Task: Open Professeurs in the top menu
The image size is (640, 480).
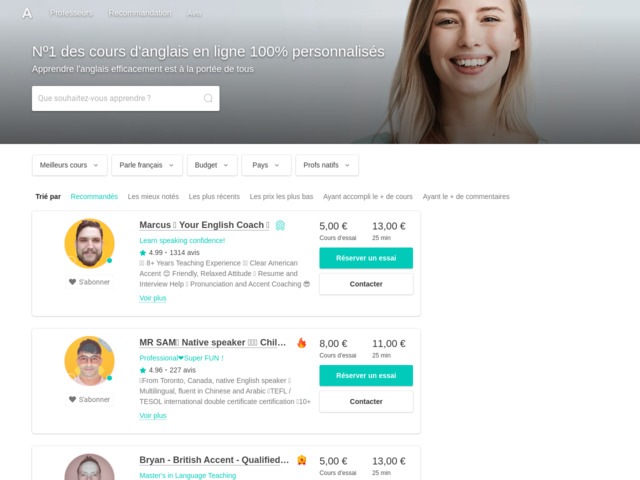Action: click(71, 13)
